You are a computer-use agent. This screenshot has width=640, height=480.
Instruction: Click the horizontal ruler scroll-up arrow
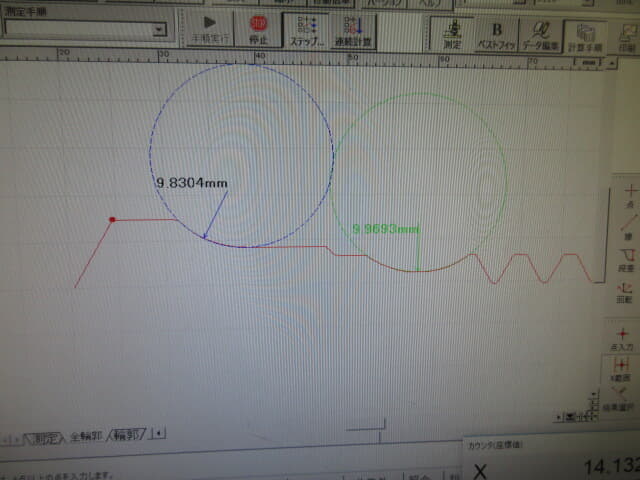coord(612,63)
